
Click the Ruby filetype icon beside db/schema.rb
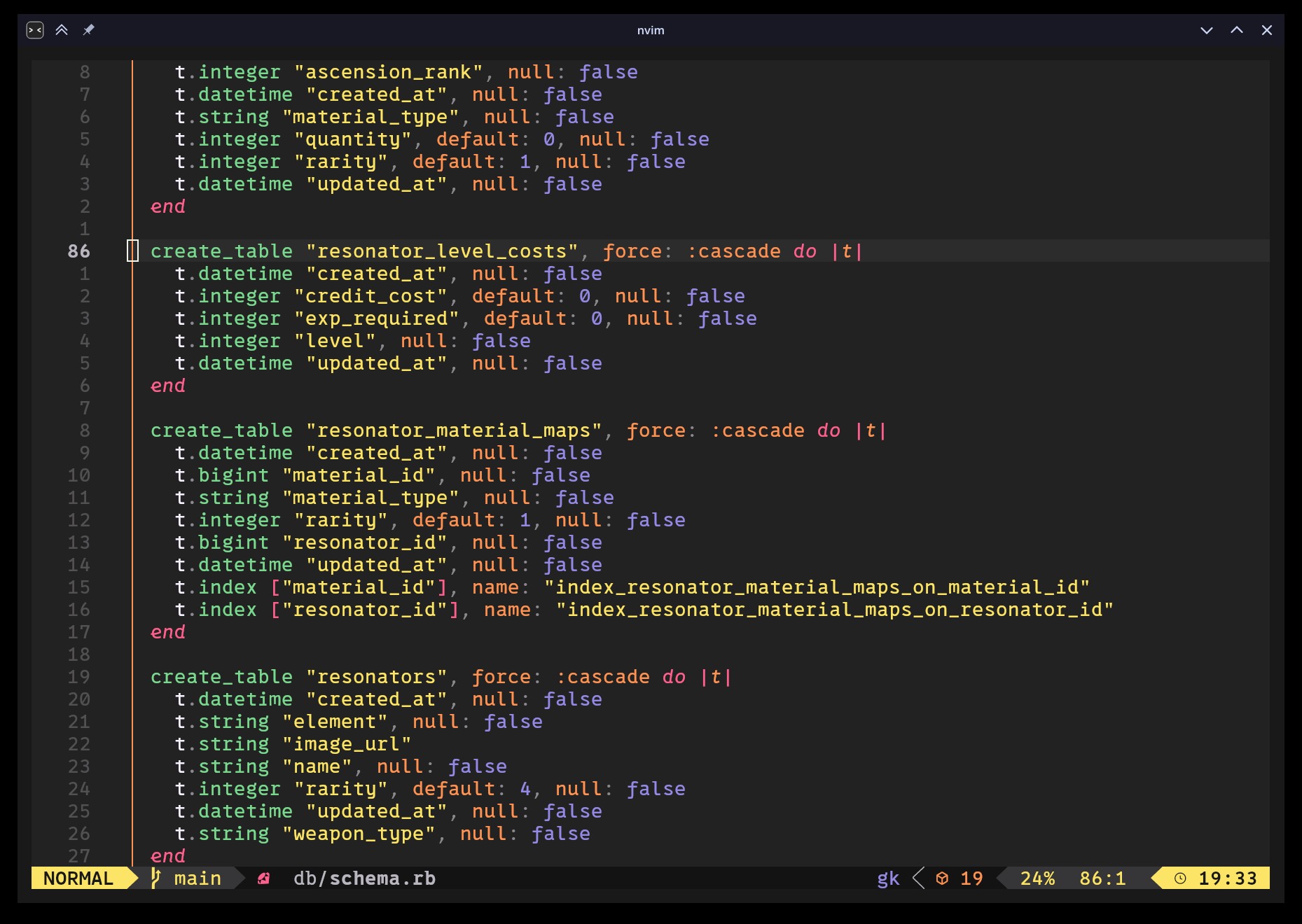pyautogui.click(x=264, y=878)
